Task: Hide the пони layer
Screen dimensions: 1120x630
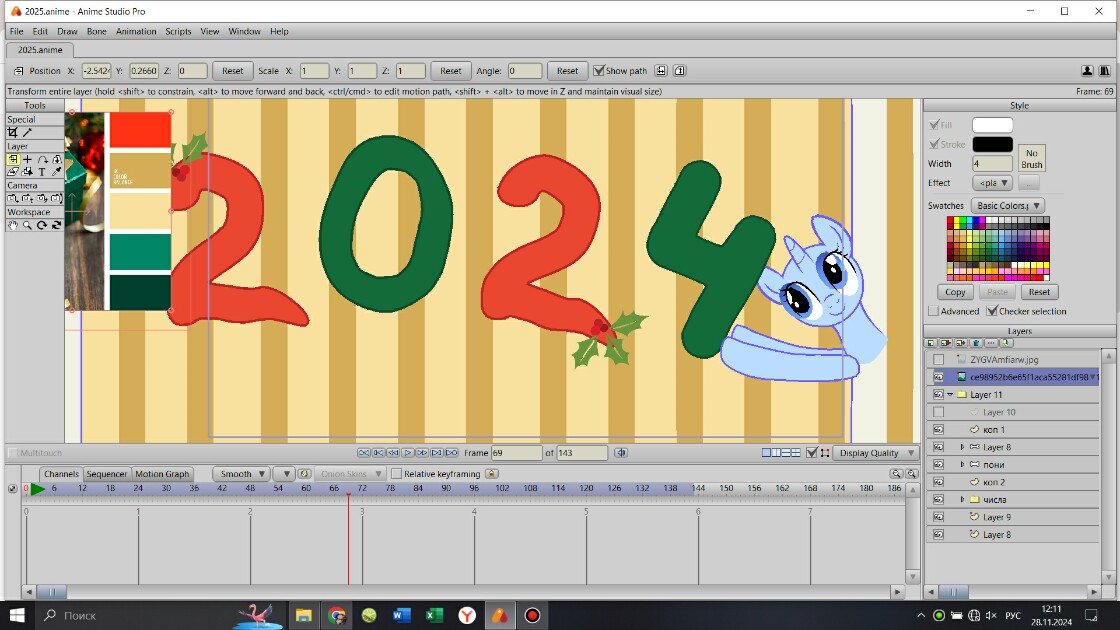Action: pos(939,464)
